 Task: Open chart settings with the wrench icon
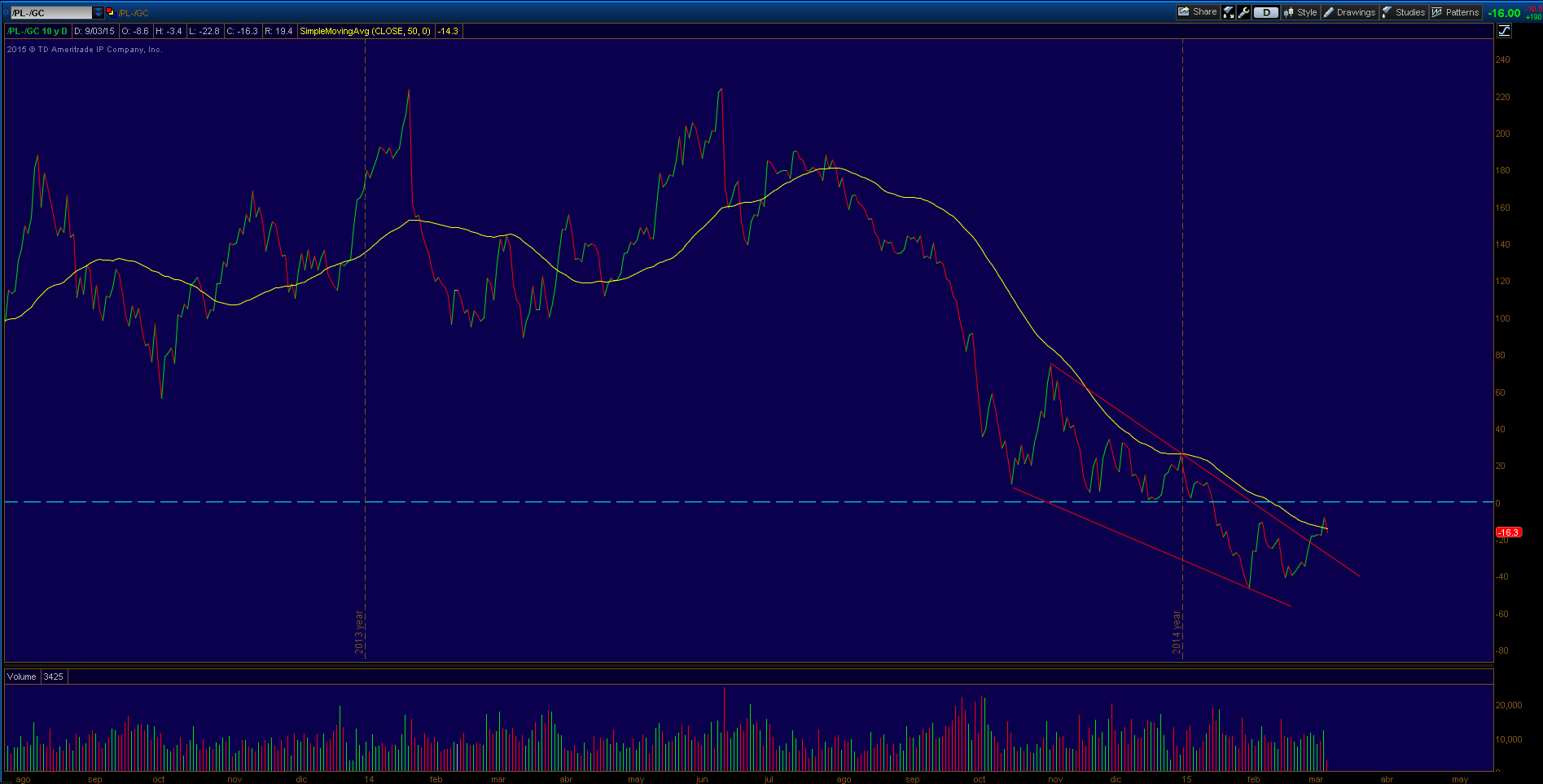pos(1243,12)
